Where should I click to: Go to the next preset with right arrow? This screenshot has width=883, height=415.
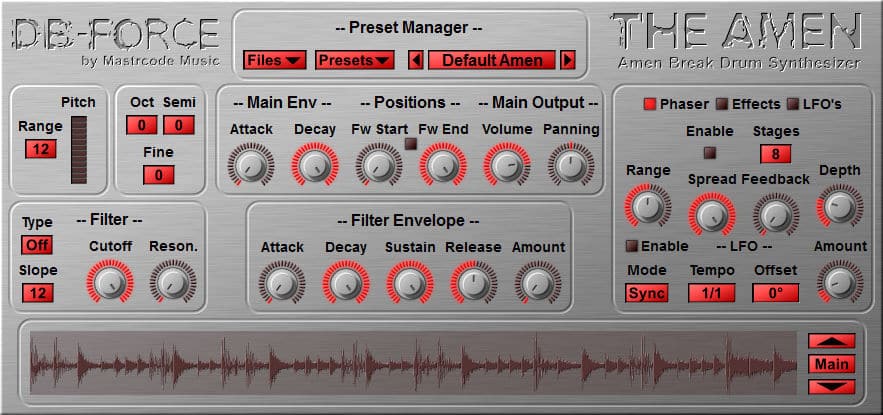coord(568,60)
